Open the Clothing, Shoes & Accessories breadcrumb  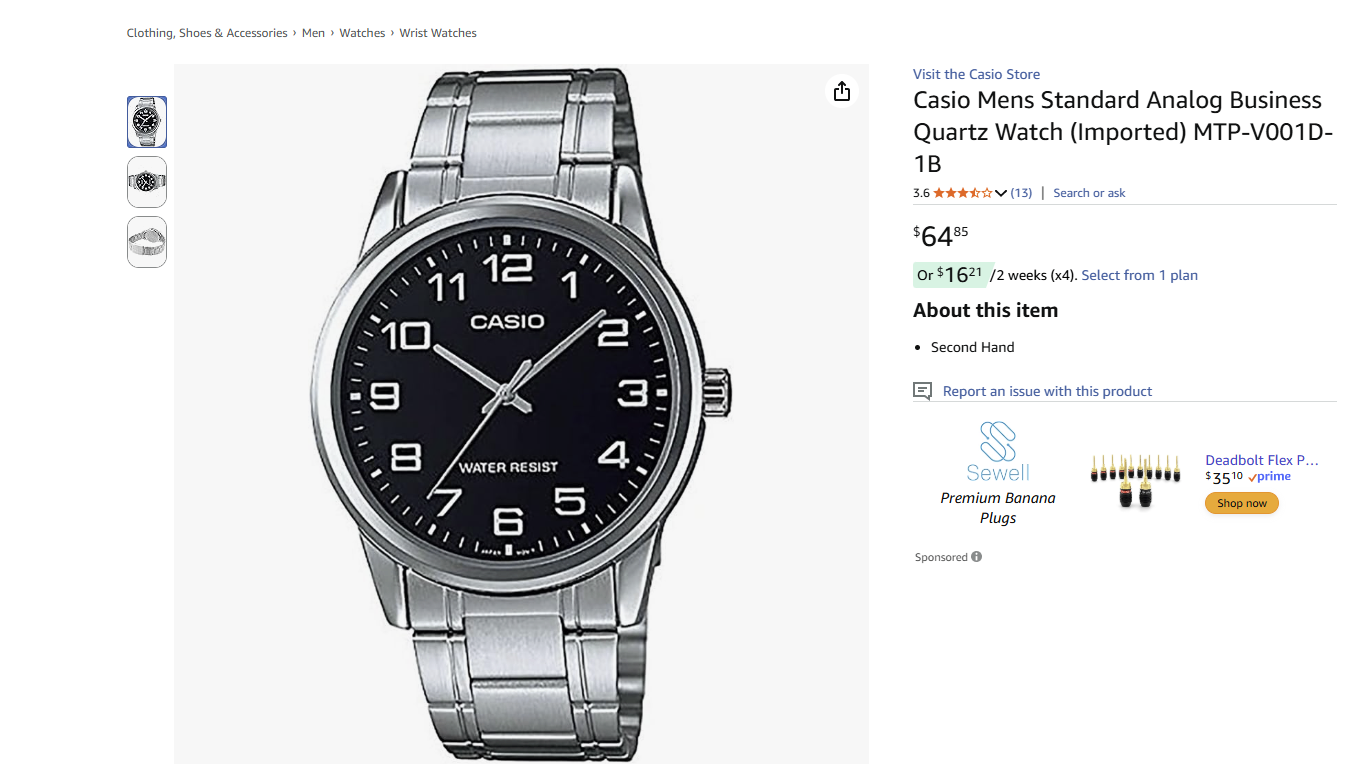[206, 32]
